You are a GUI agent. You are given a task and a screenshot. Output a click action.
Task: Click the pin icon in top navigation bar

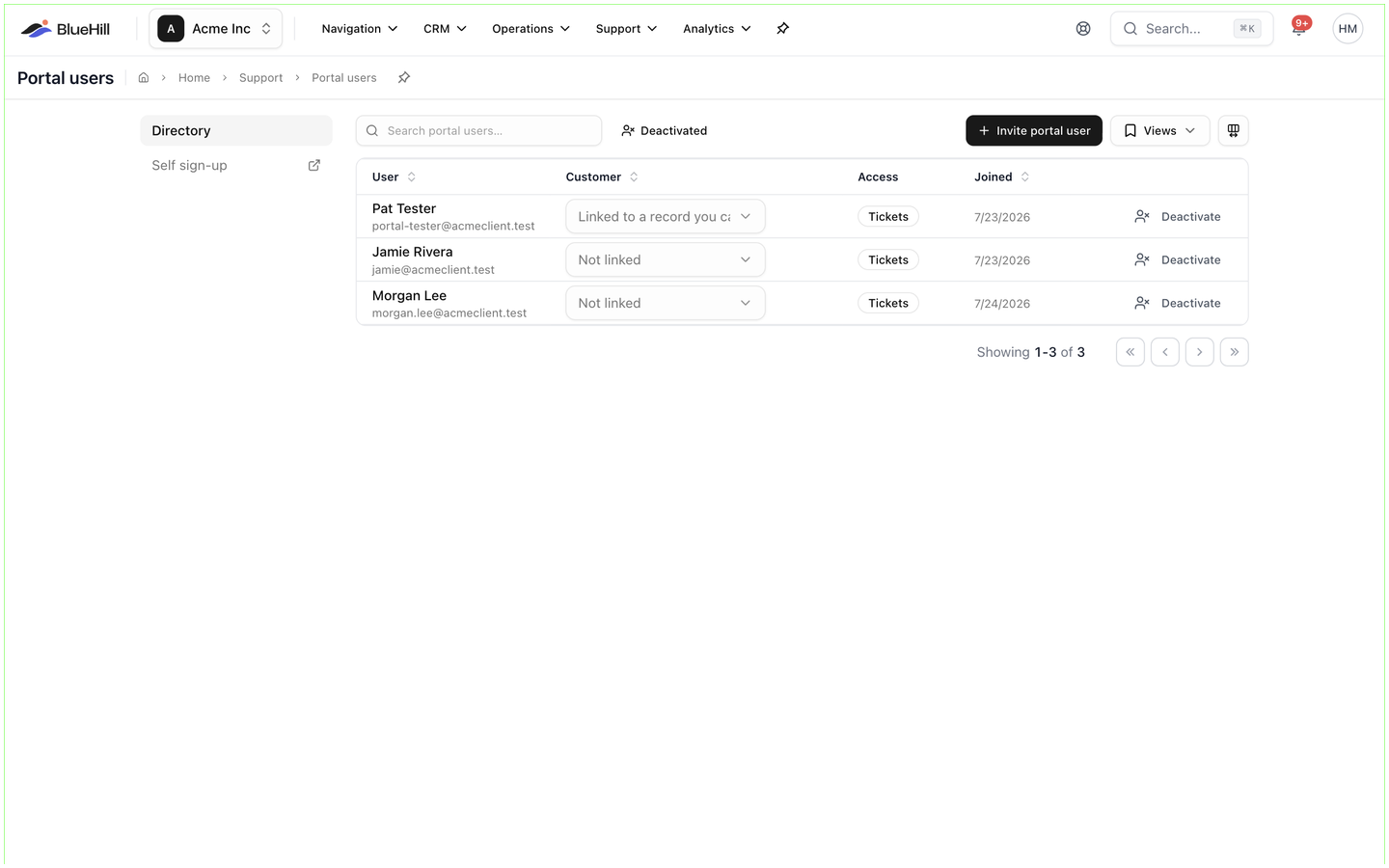coord(783,29)
